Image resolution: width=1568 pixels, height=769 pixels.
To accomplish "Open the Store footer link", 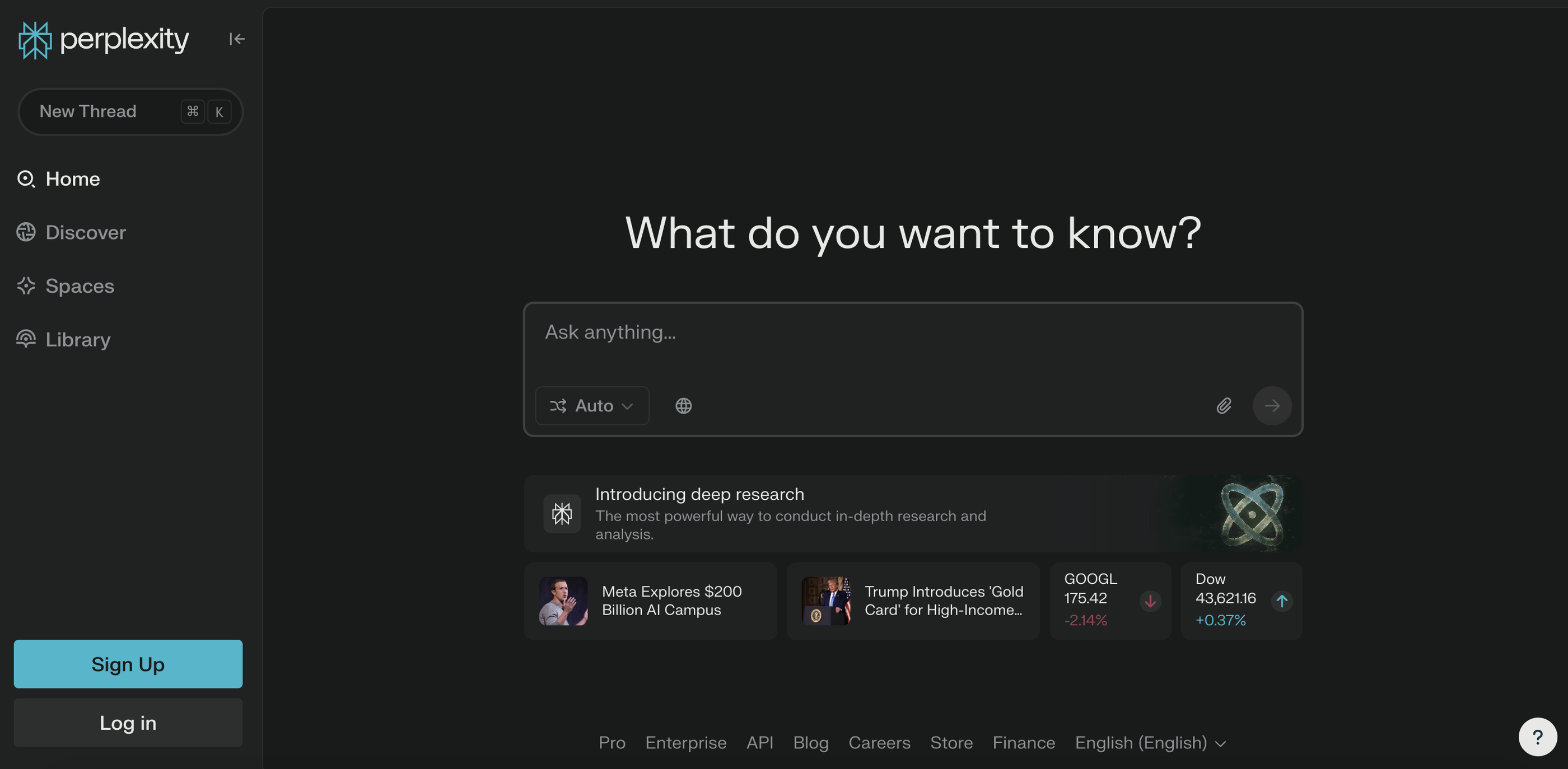I will tap(951, 743).
